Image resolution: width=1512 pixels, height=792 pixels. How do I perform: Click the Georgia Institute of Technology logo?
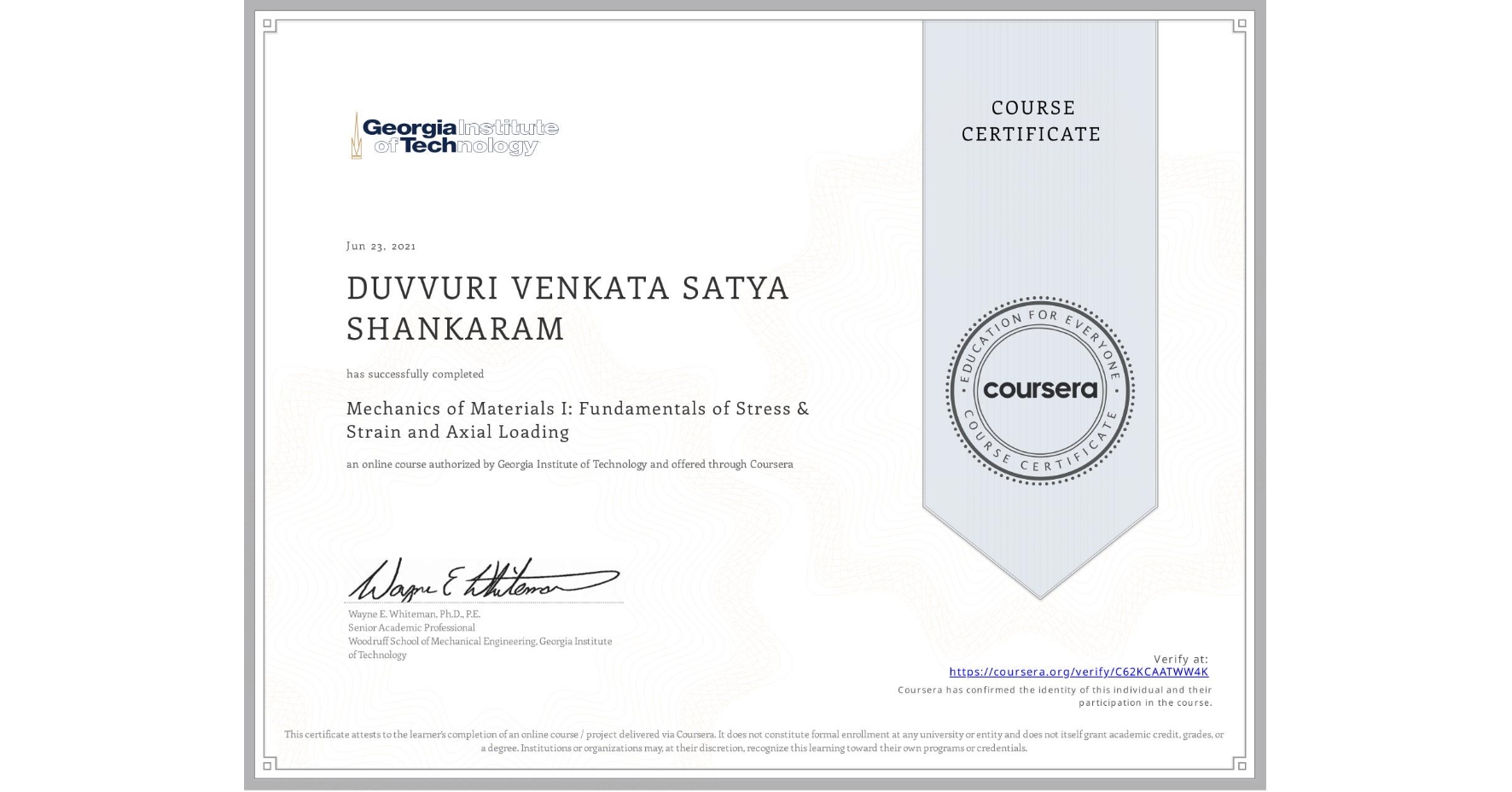454,136
